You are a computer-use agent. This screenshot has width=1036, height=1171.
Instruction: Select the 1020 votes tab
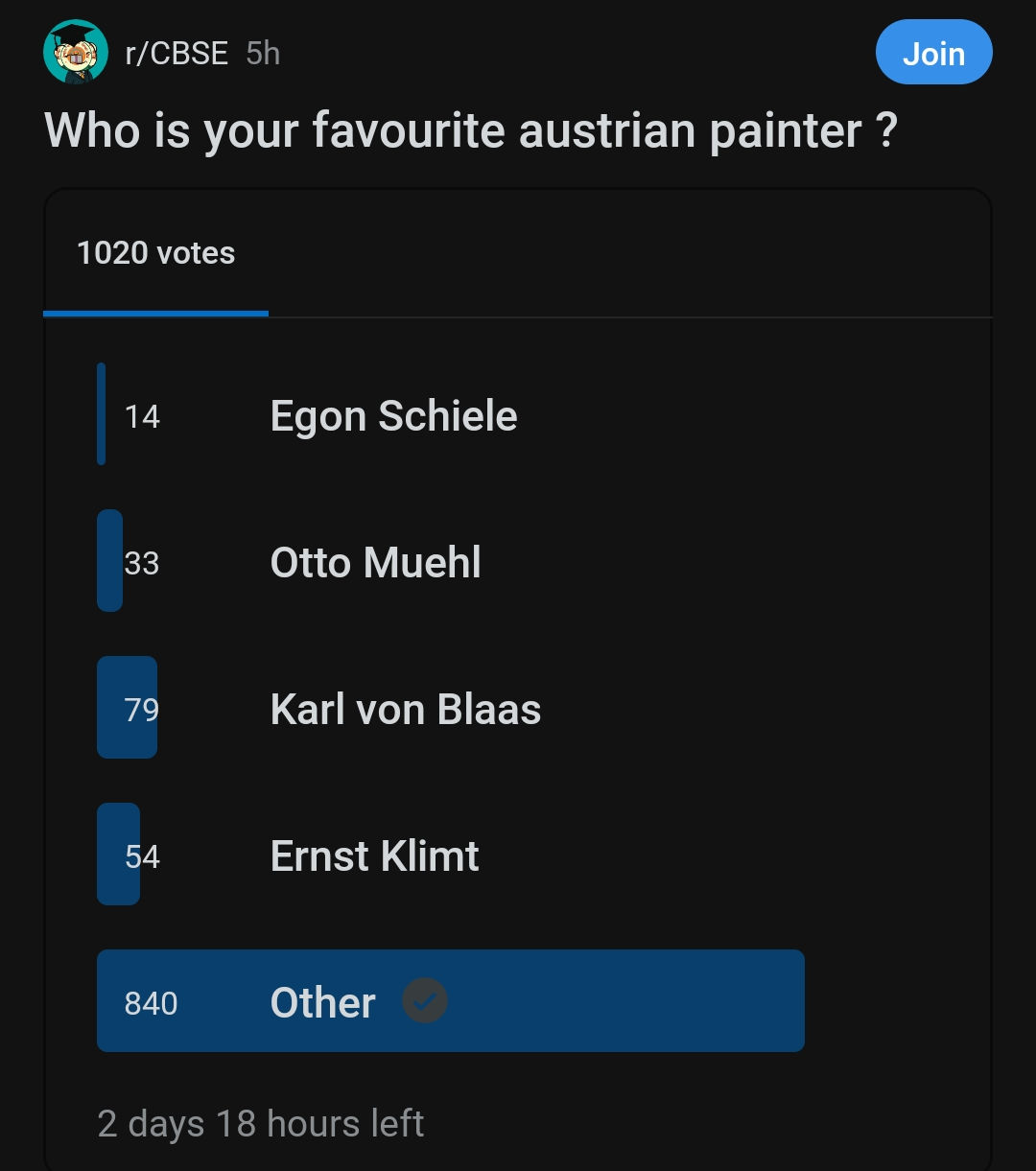coord(155,253)
